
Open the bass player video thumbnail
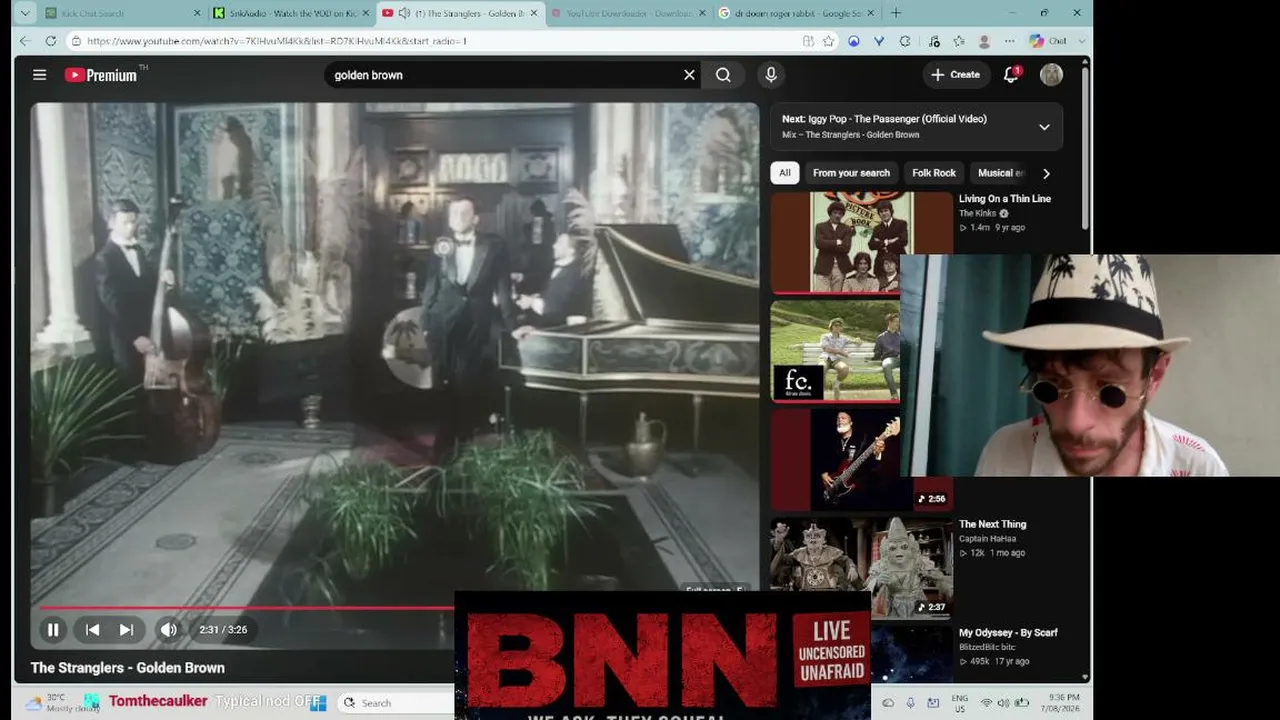click(x=836, y=459)
